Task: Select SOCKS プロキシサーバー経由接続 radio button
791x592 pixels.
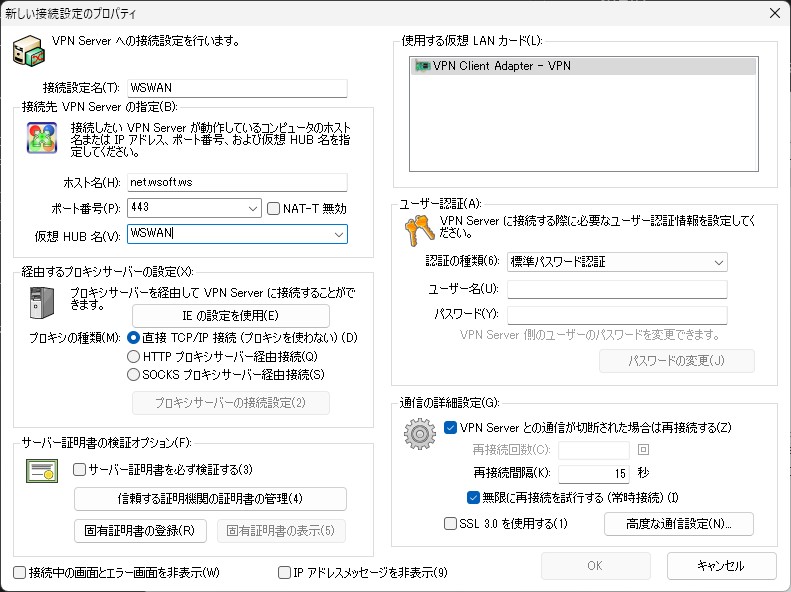Action: point(133,375)
